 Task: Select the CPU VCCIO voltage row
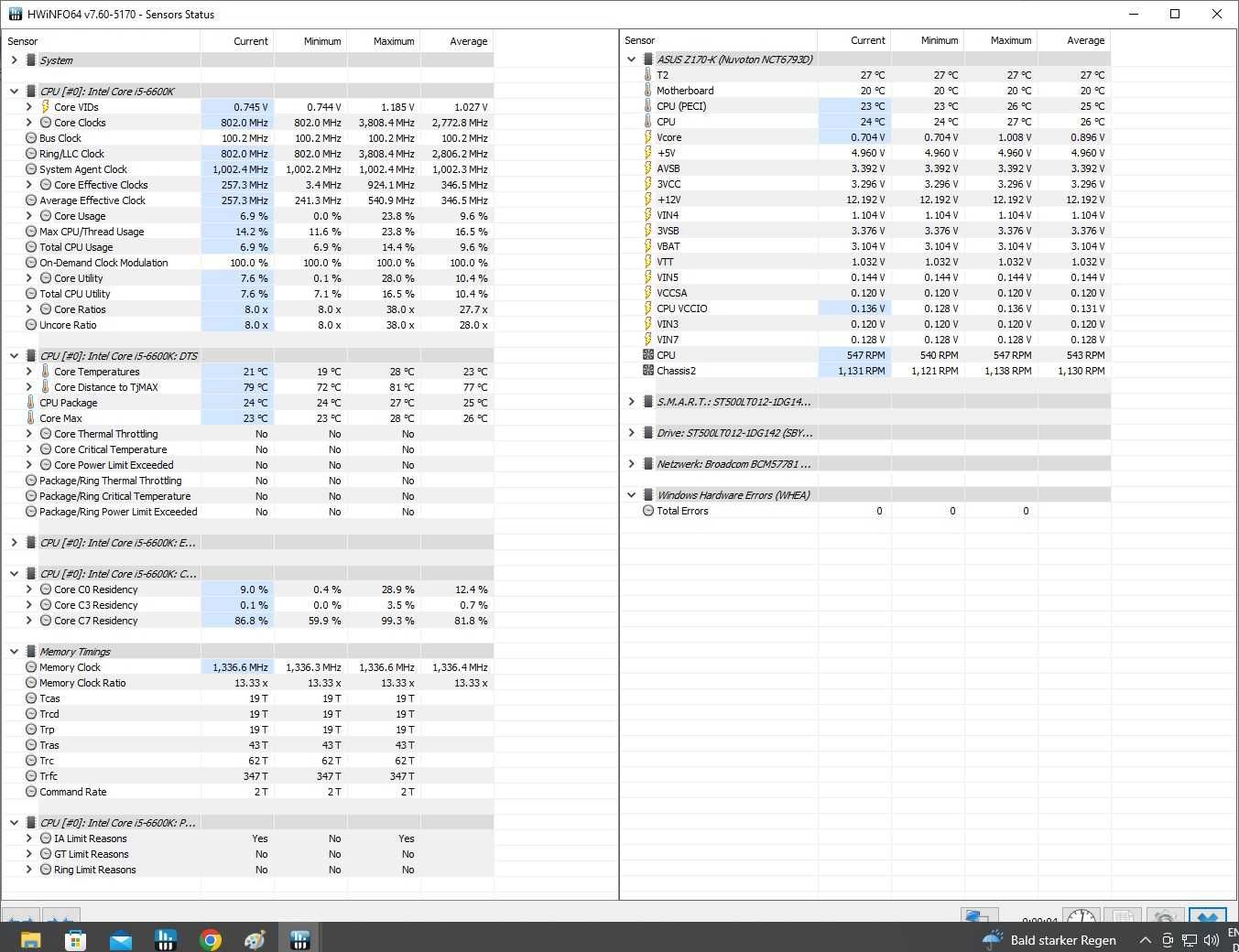[865, 308]
